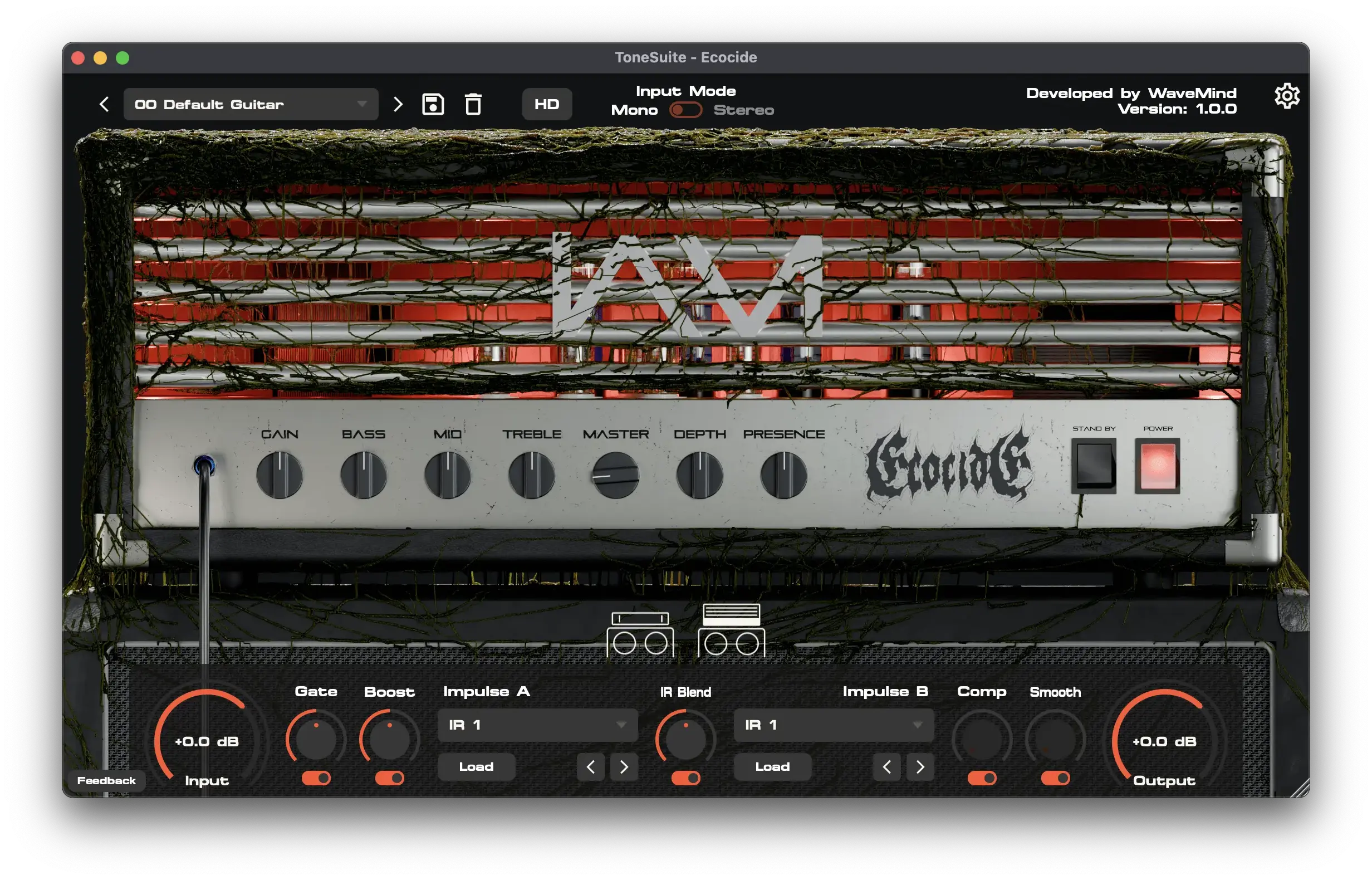Click the delete preset trash icon

click(x=473, y=104)
